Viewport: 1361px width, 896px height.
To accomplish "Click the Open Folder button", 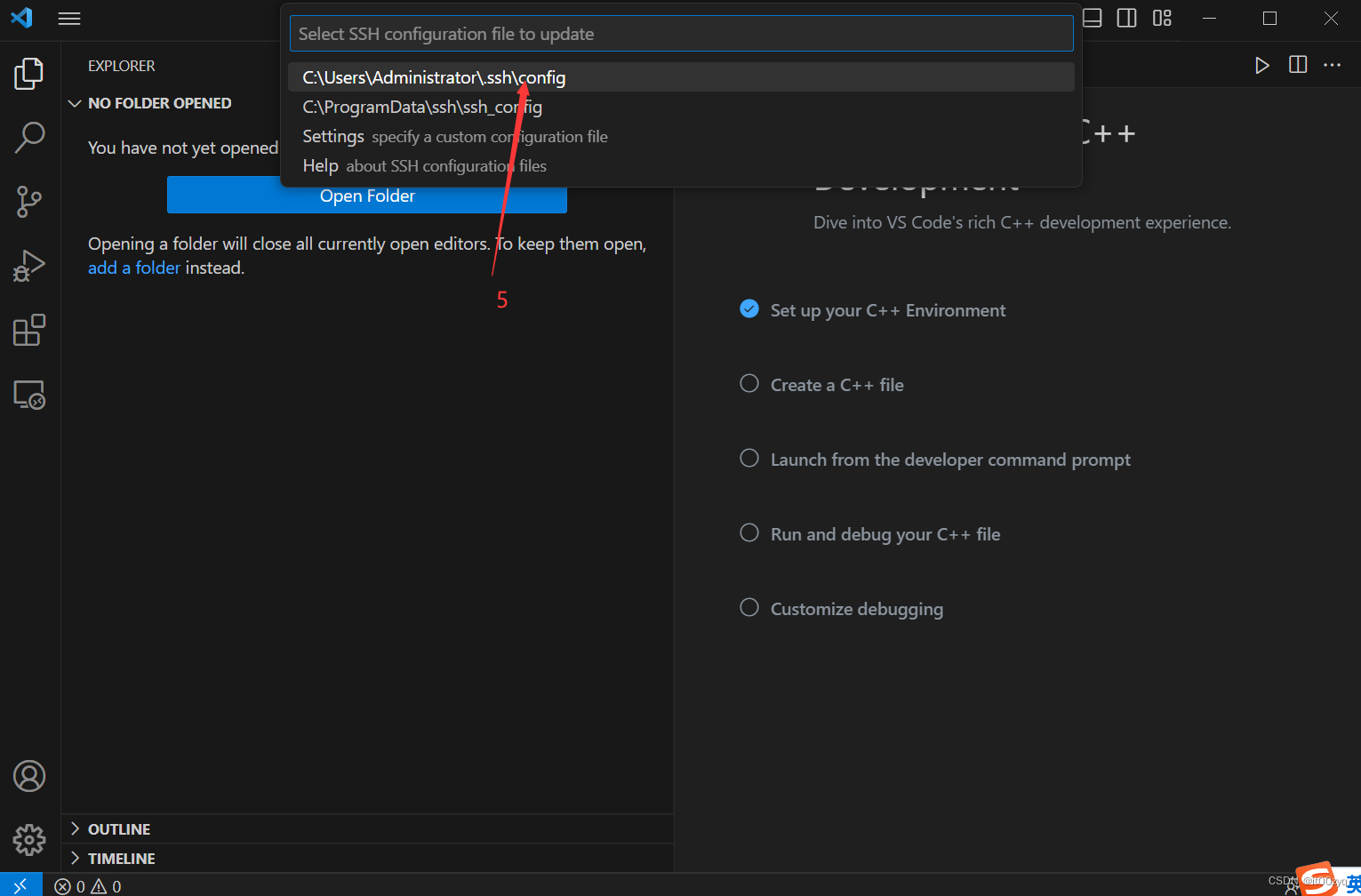I will click(367, 196).
